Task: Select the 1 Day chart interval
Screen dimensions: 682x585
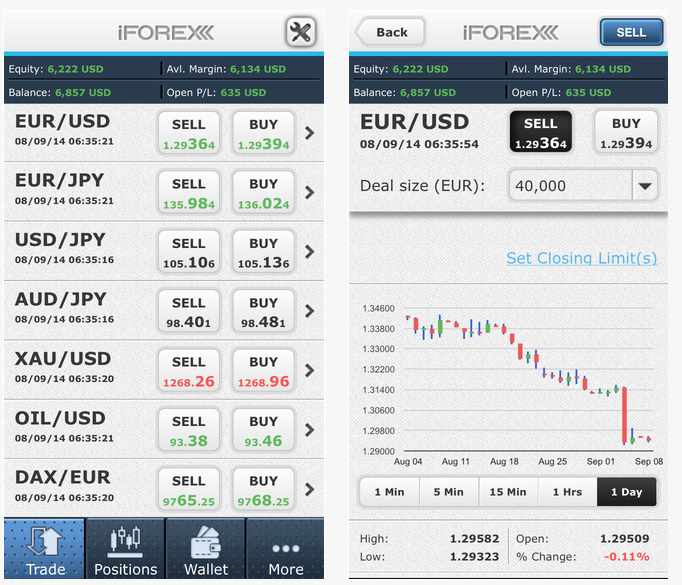Action: point(626,492)
